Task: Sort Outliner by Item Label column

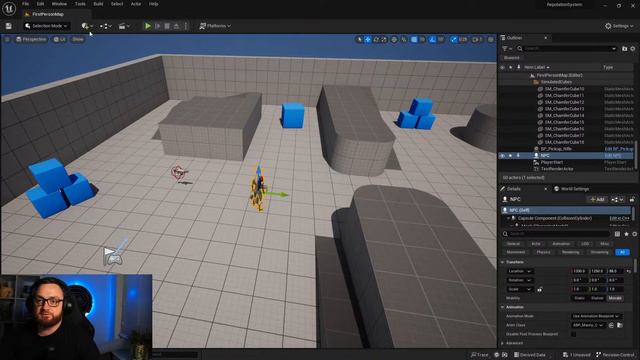Action: [x=537, y=67]
